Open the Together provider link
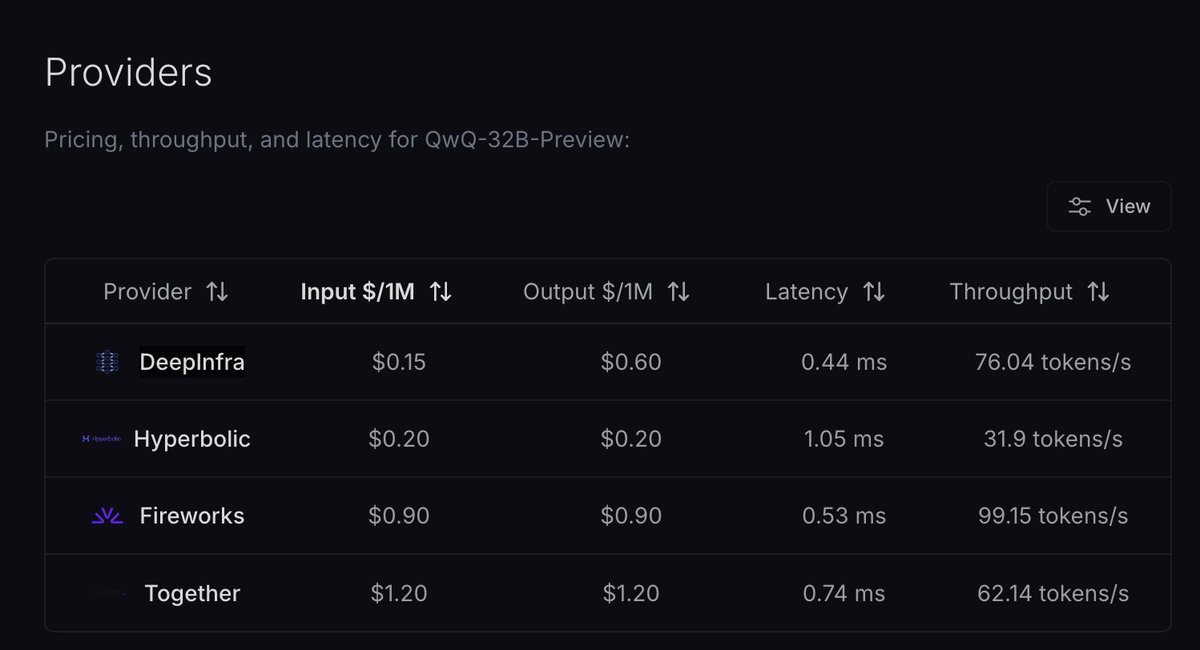The width and height of the screenshot is (1200, 650). (192, 593)
